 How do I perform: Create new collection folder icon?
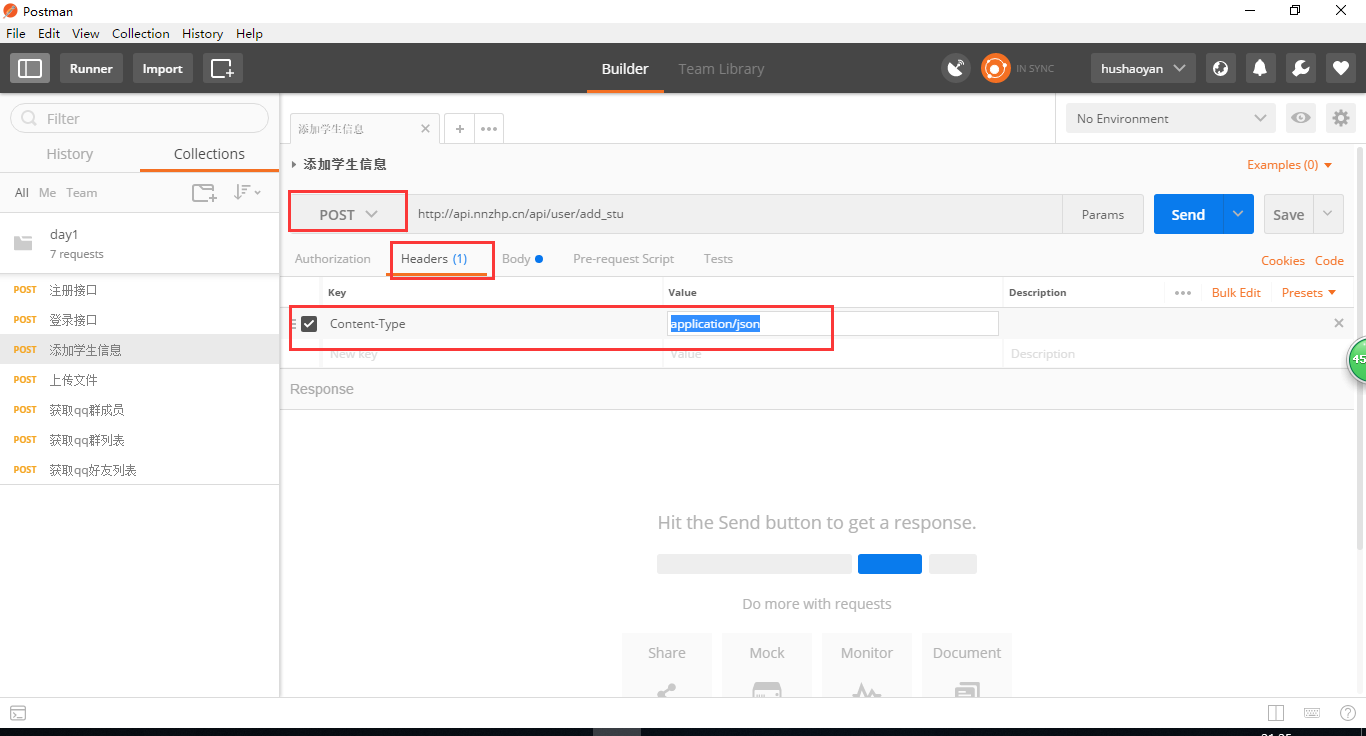(204, 192)
